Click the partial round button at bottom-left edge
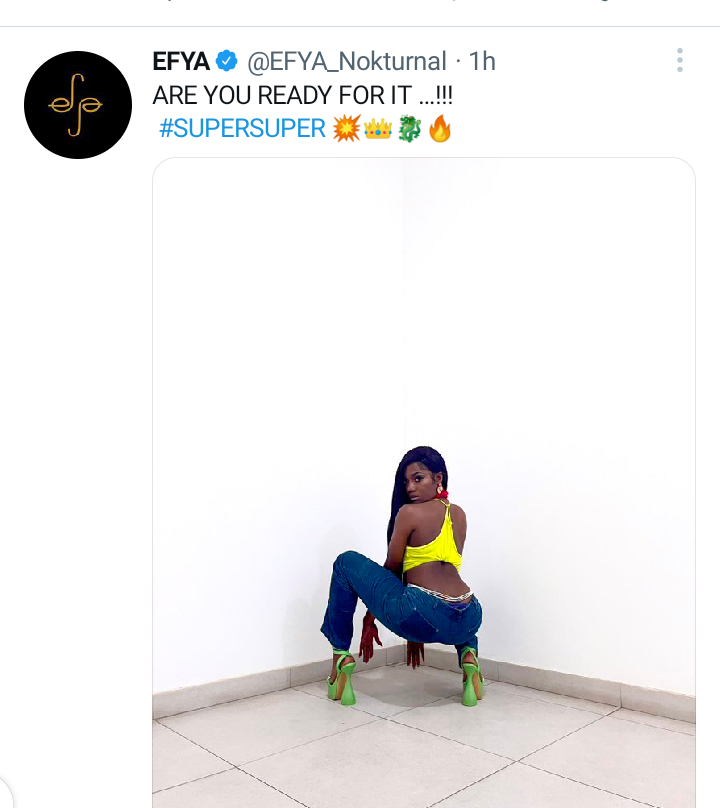The image size is (720, 808). (x=5, y=793)
